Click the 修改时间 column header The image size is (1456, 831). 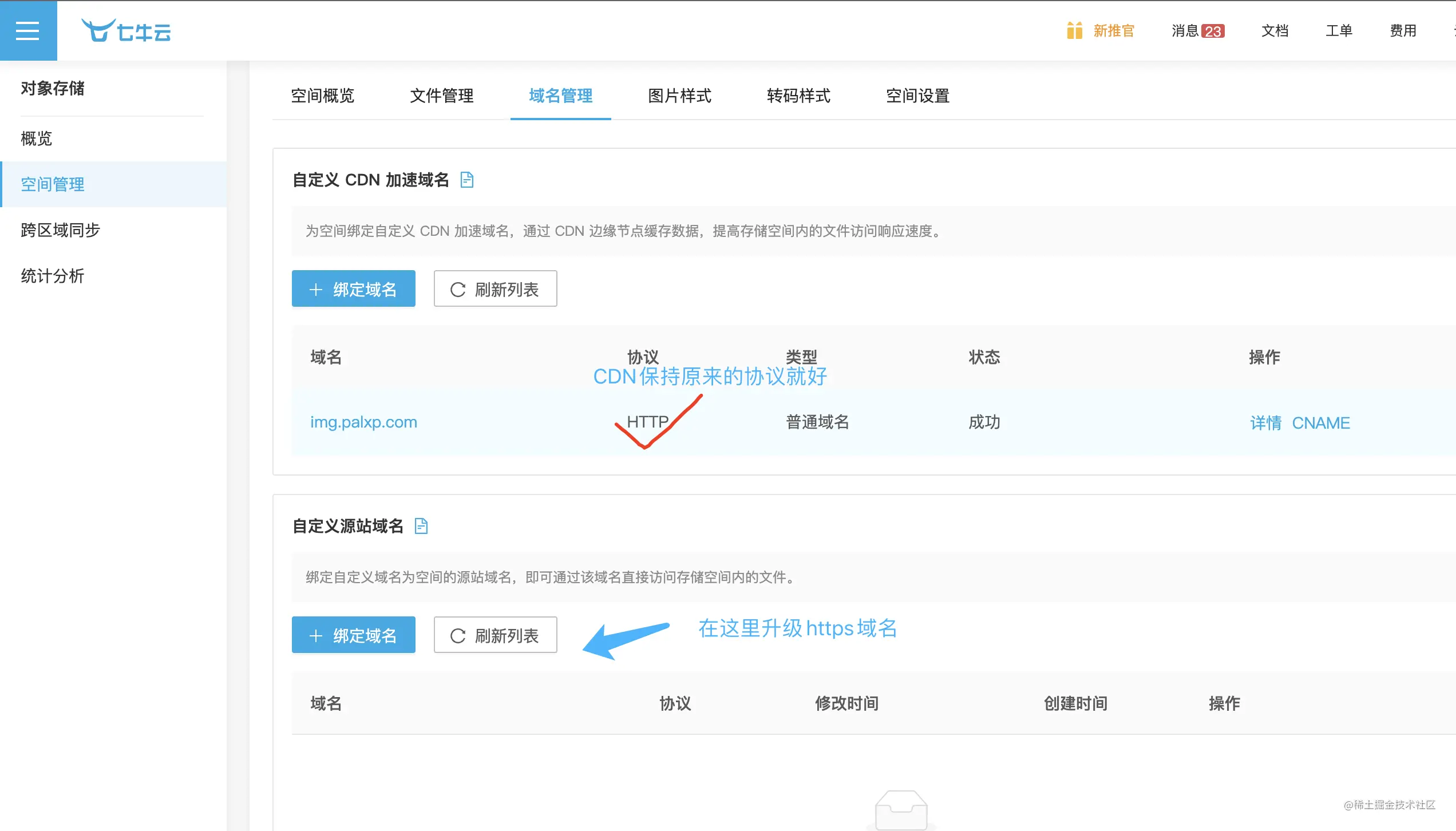[x=847, y=703]
